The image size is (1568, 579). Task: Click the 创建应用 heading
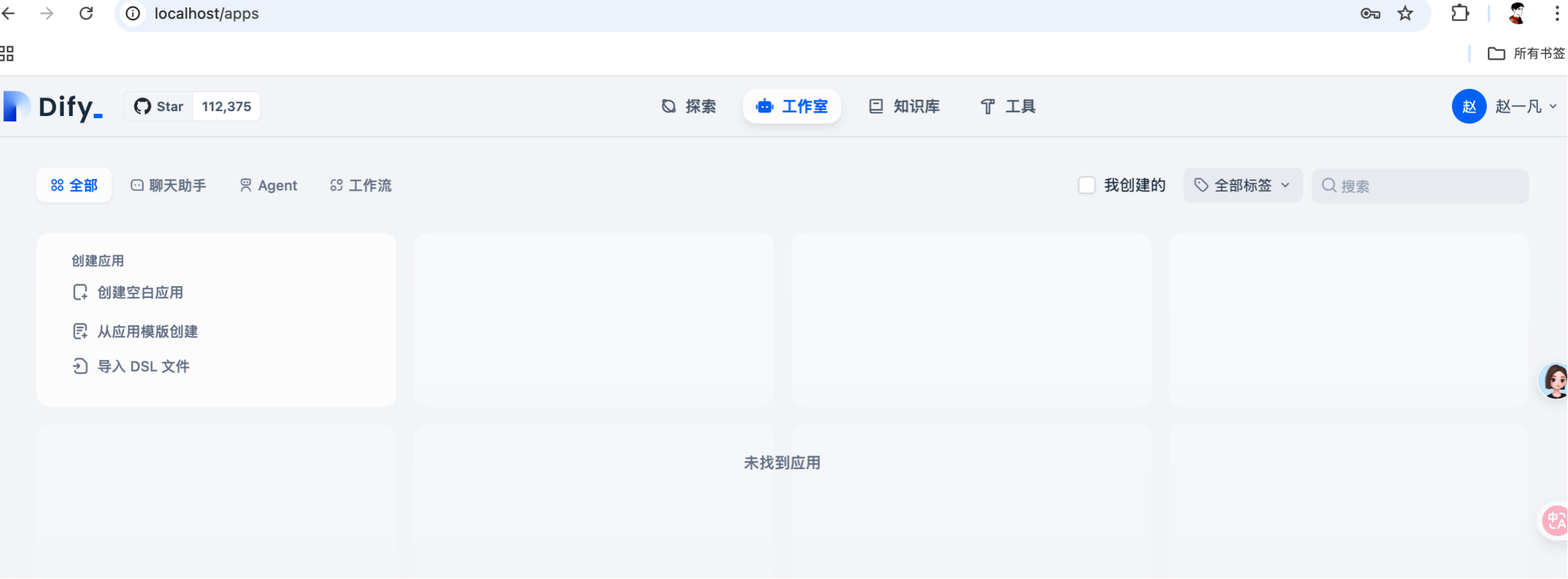[x=98, y=260]
